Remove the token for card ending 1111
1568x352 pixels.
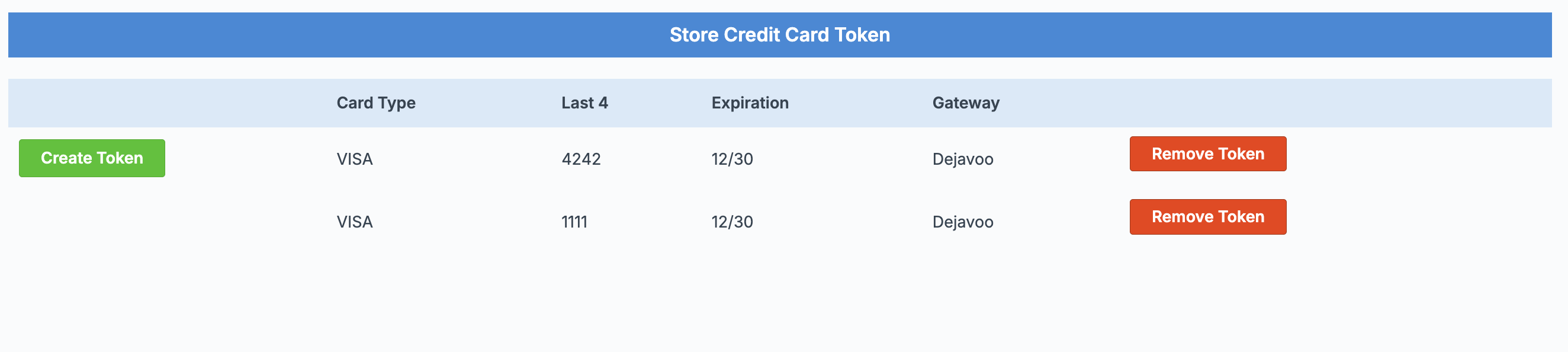point(1207,217)
